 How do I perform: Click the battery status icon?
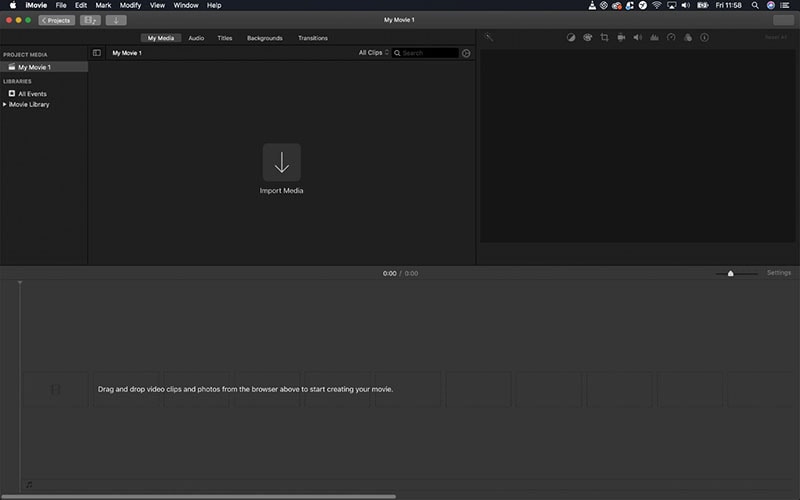pyautogui.click(x=703, y=5)
